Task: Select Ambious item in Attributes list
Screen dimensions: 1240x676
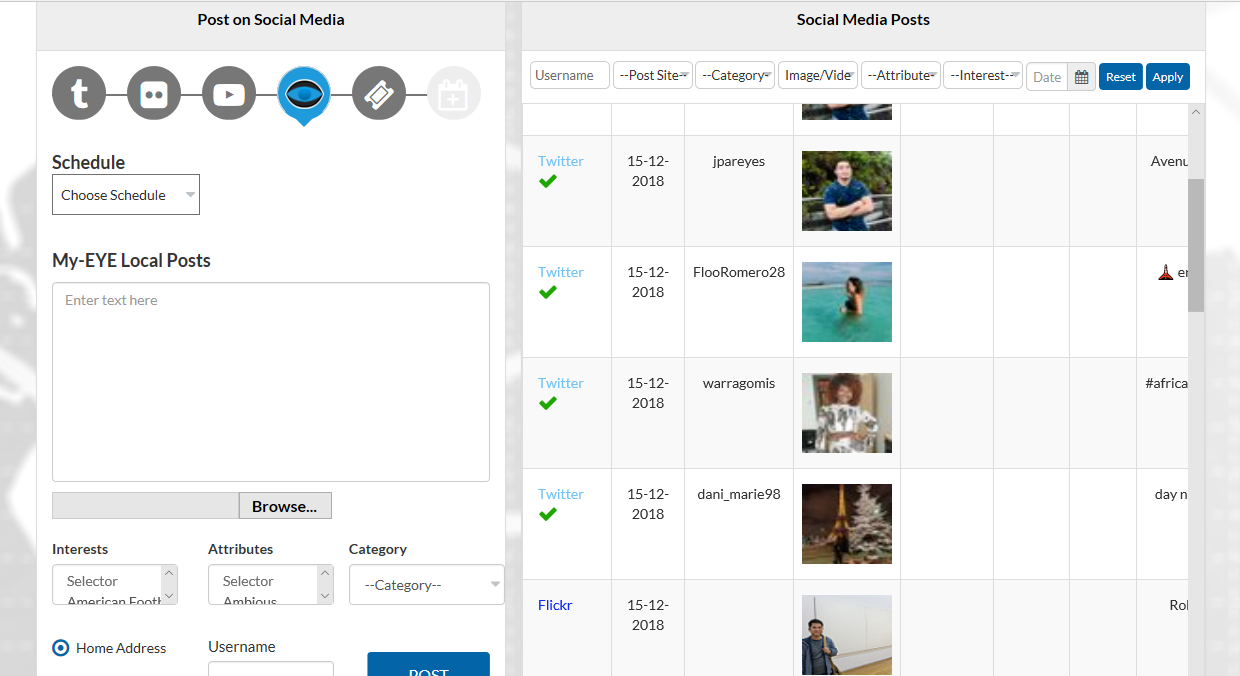Action: click(x=250, y=601)
